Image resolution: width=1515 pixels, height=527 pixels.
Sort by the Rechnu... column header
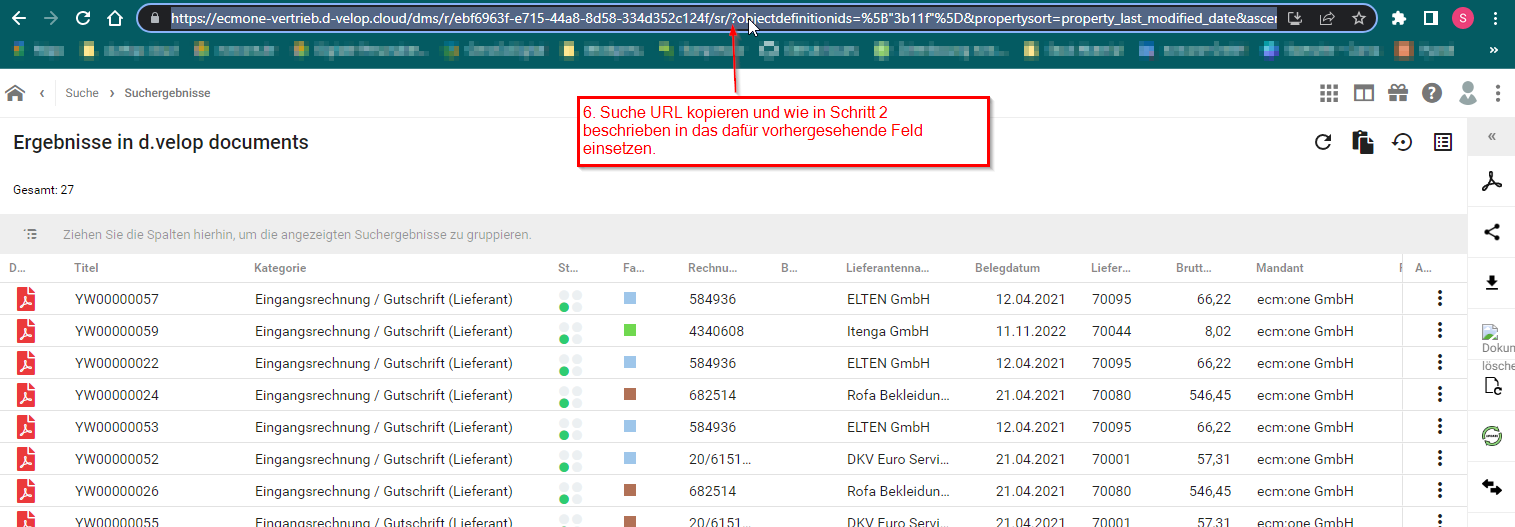[x=713, y=268]
